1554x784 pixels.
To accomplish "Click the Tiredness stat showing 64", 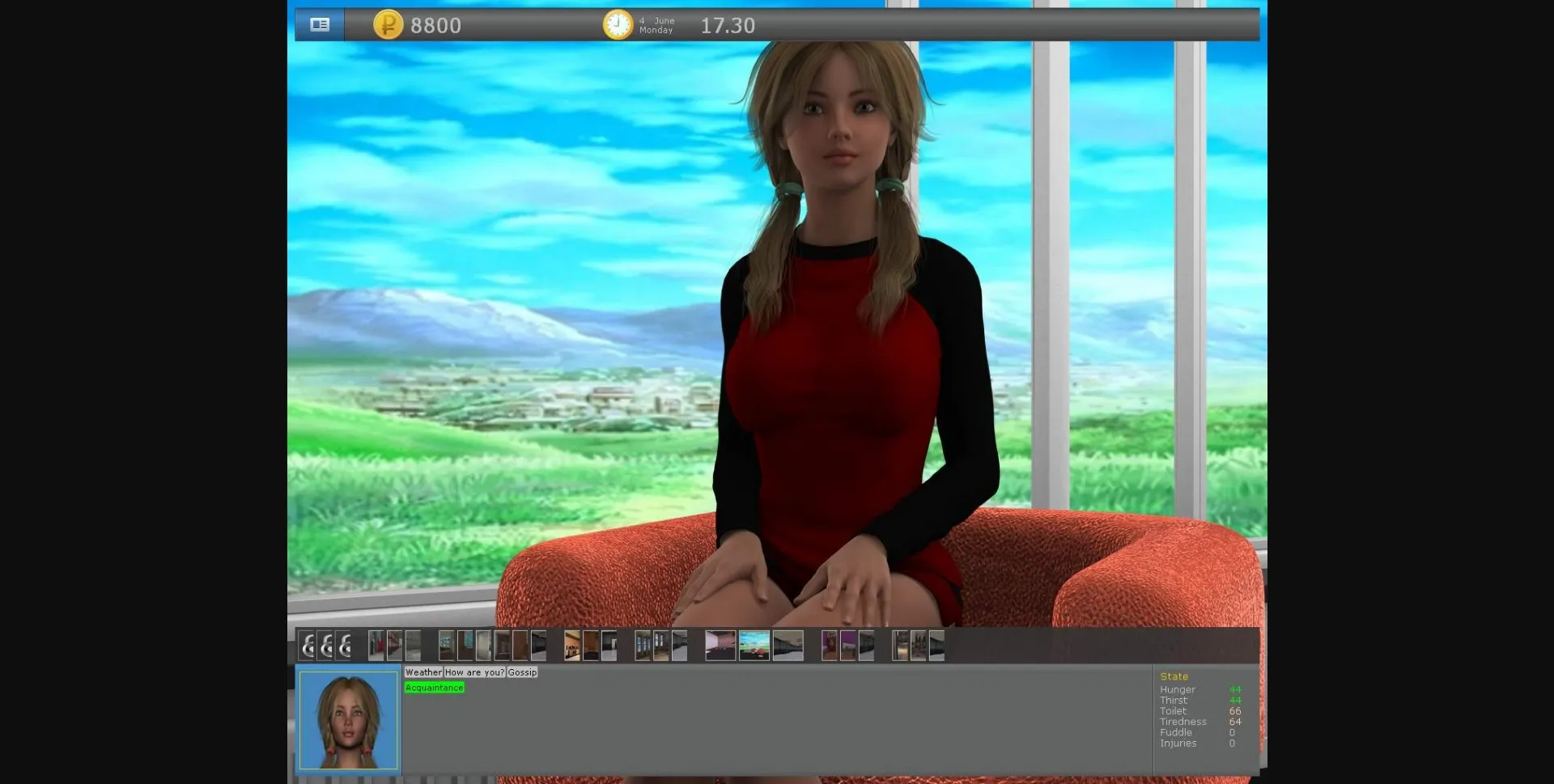I will point(1197,721).
